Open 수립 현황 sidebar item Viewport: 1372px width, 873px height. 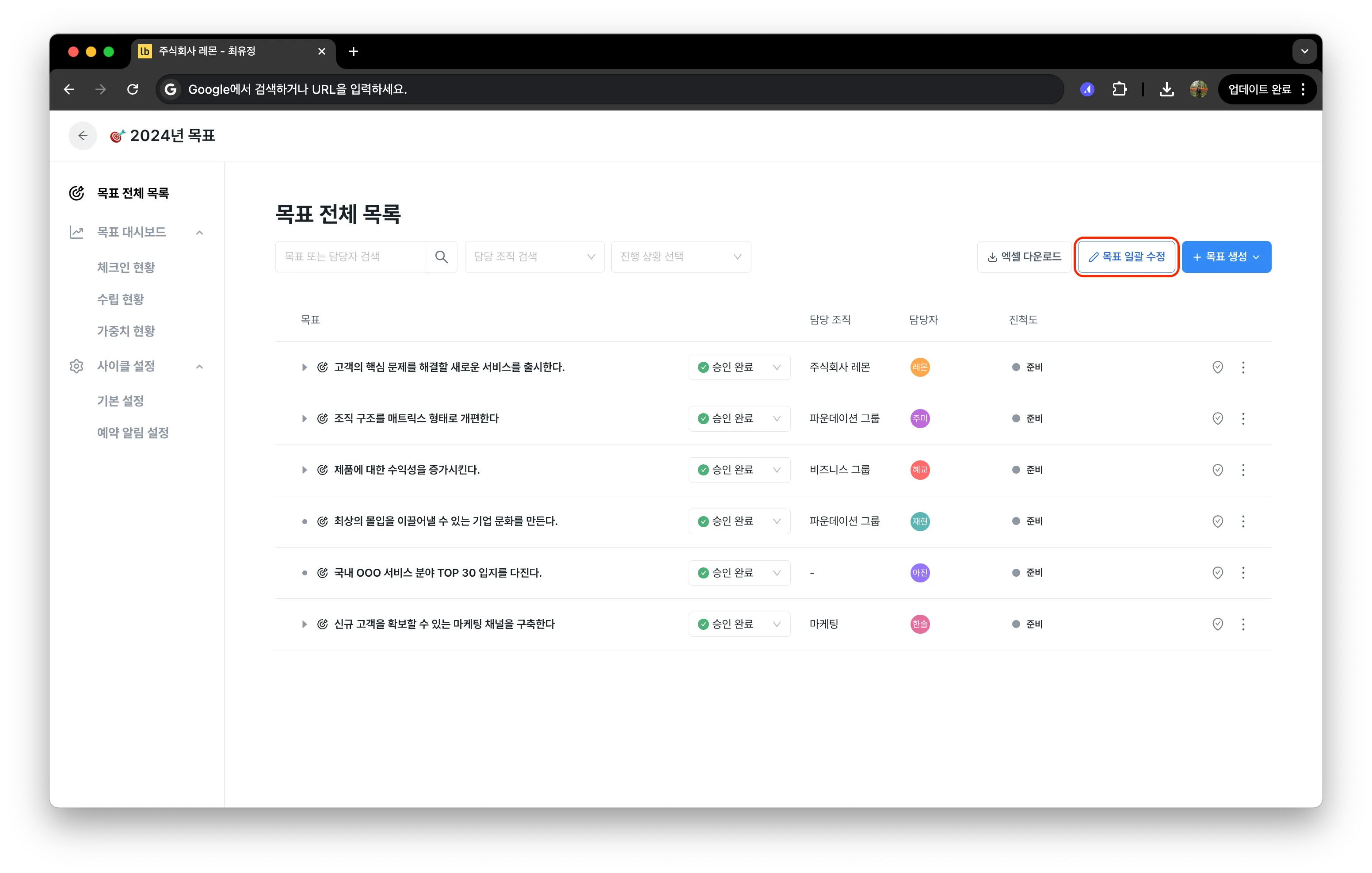point(120,299)
